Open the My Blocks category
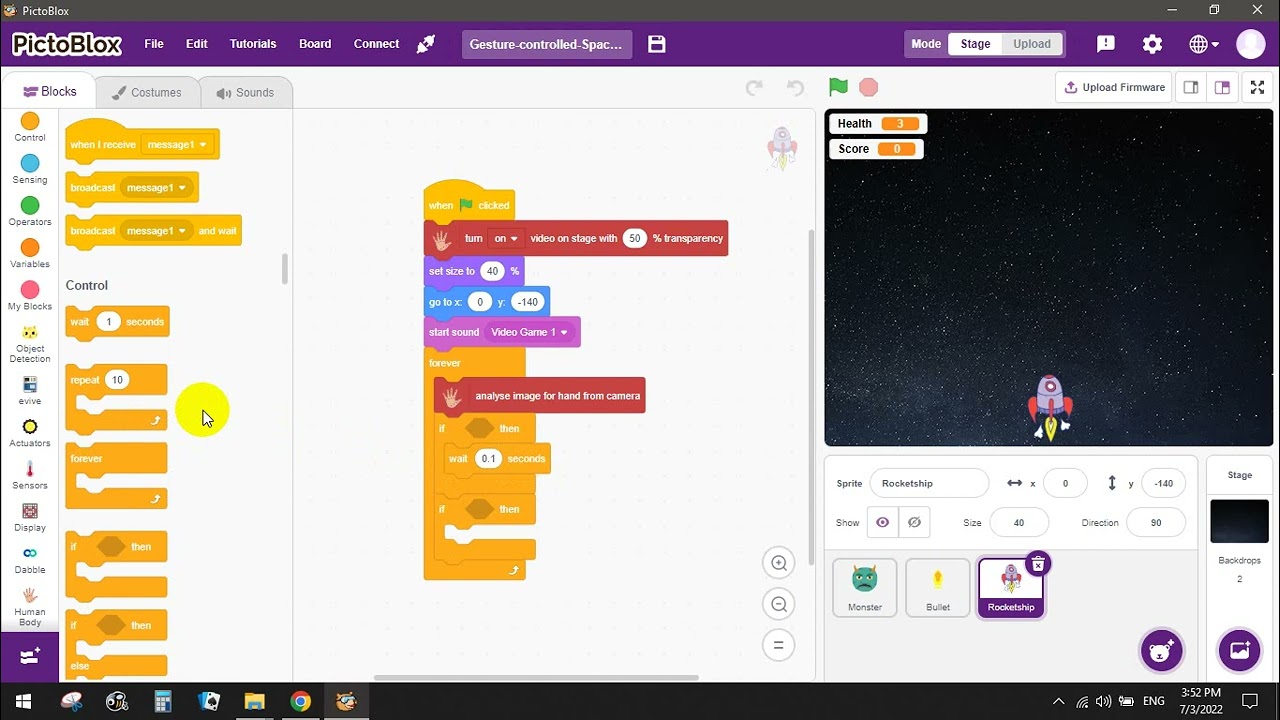The height and width of the screenshot is (720, 1280). point(30,295)
